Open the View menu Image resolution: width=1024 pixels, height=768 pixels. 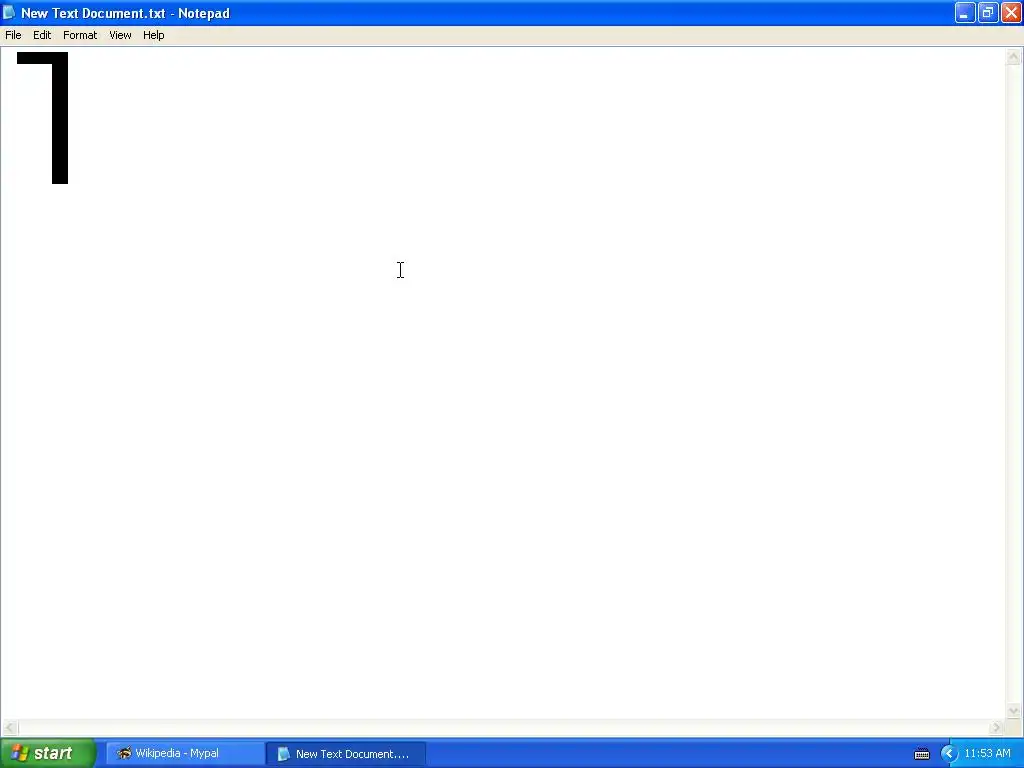click(120, 35)
